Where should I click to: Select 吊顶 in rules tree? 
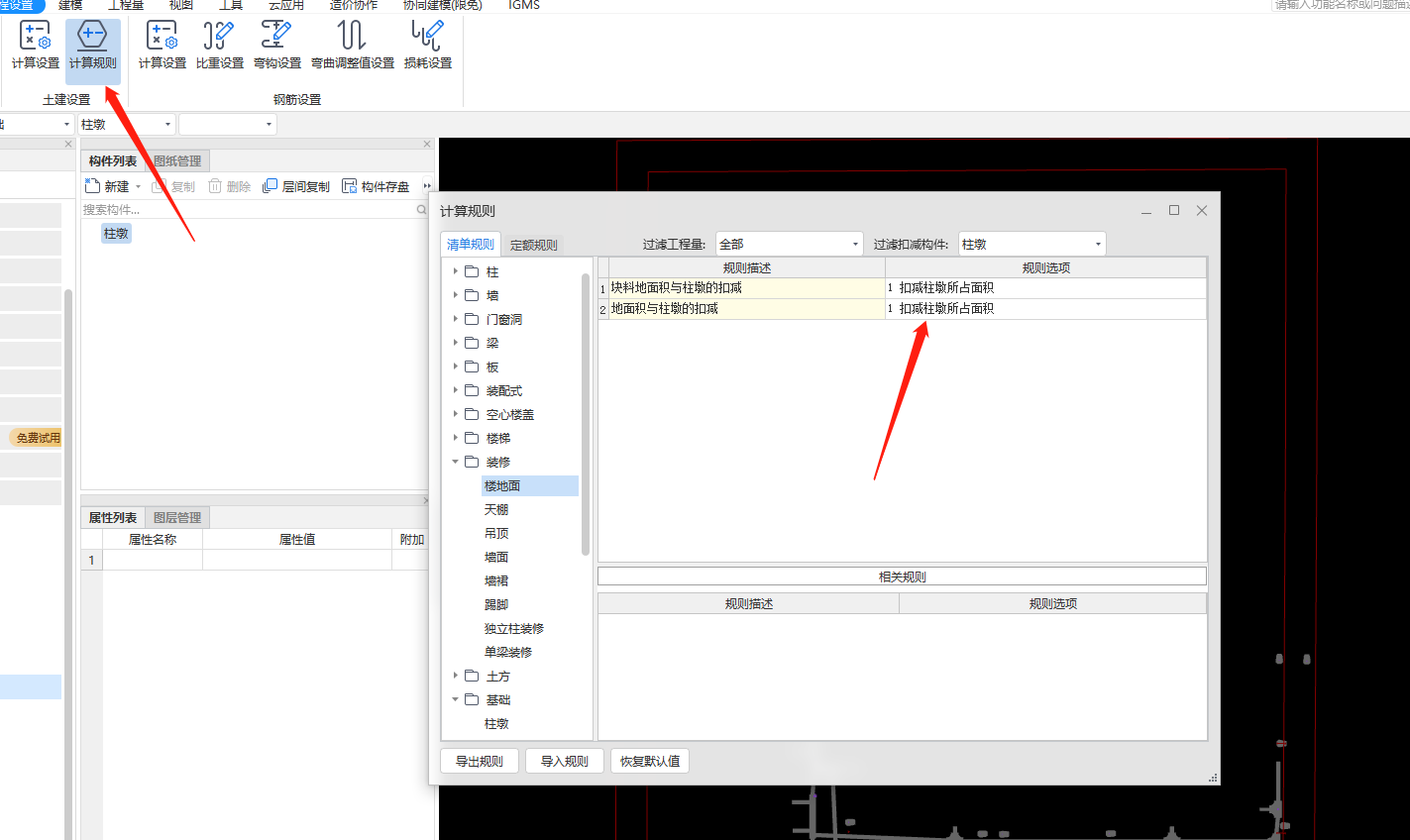click(x=496, y=533)
